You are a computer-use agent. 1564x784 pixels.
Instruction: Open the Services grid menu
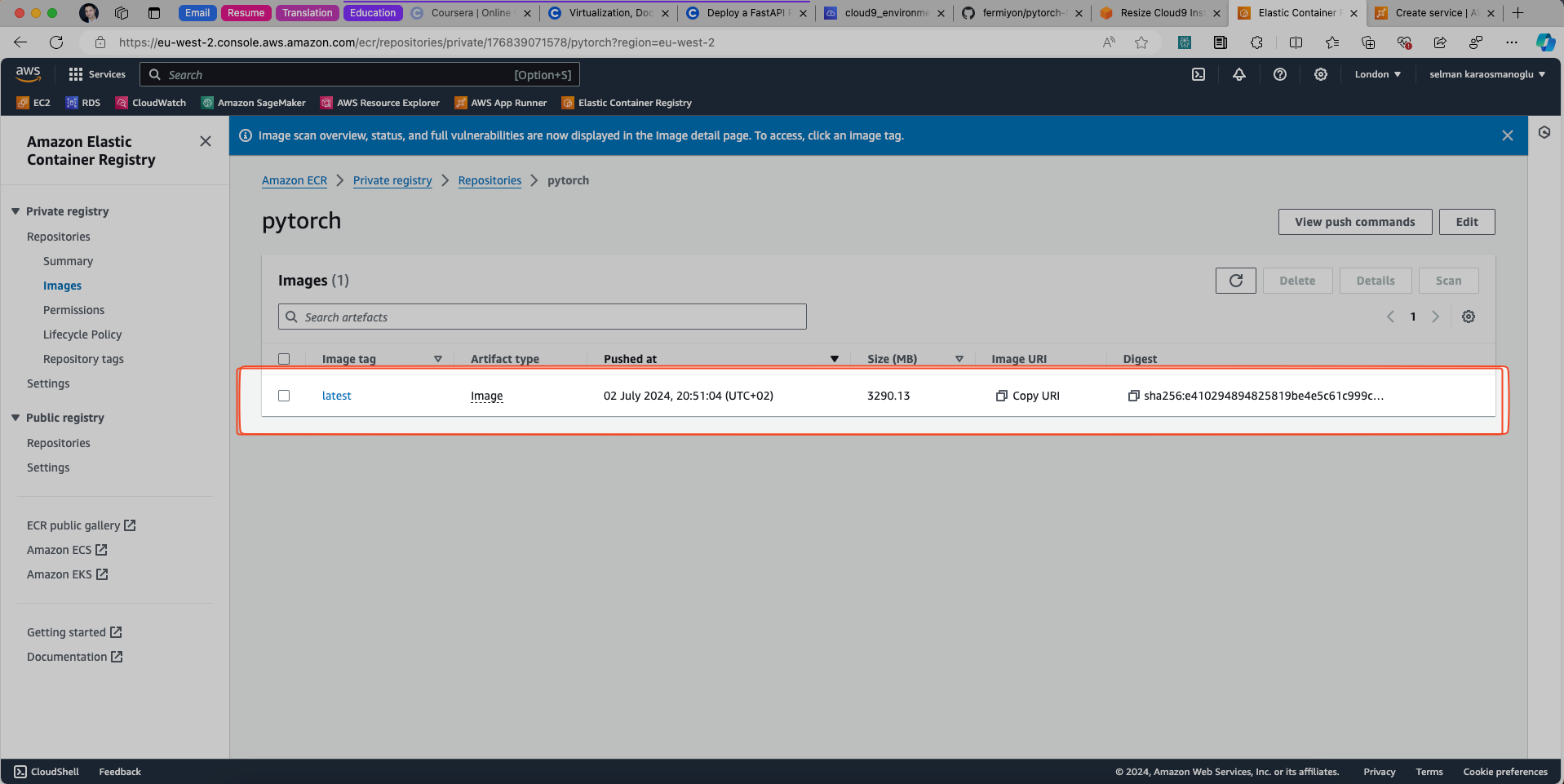click(97, 74)
